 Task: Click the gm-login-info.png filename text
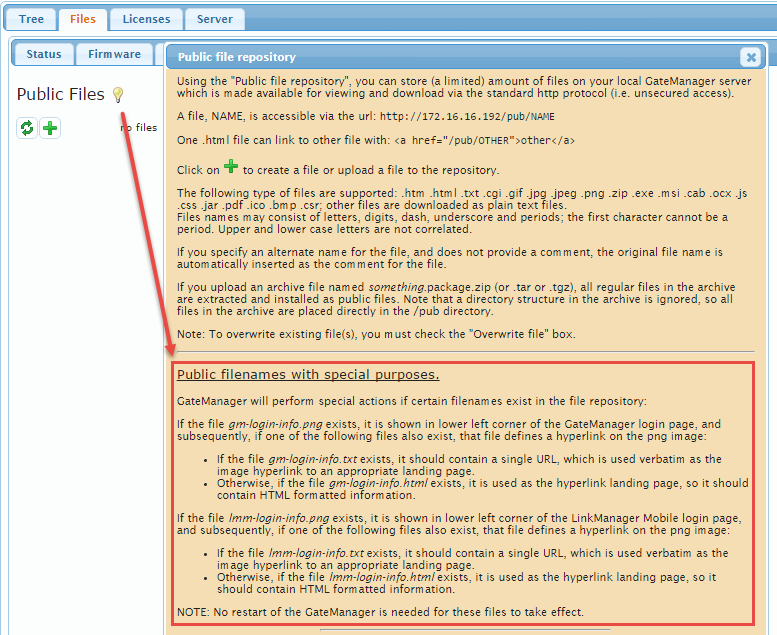point(276,424)
